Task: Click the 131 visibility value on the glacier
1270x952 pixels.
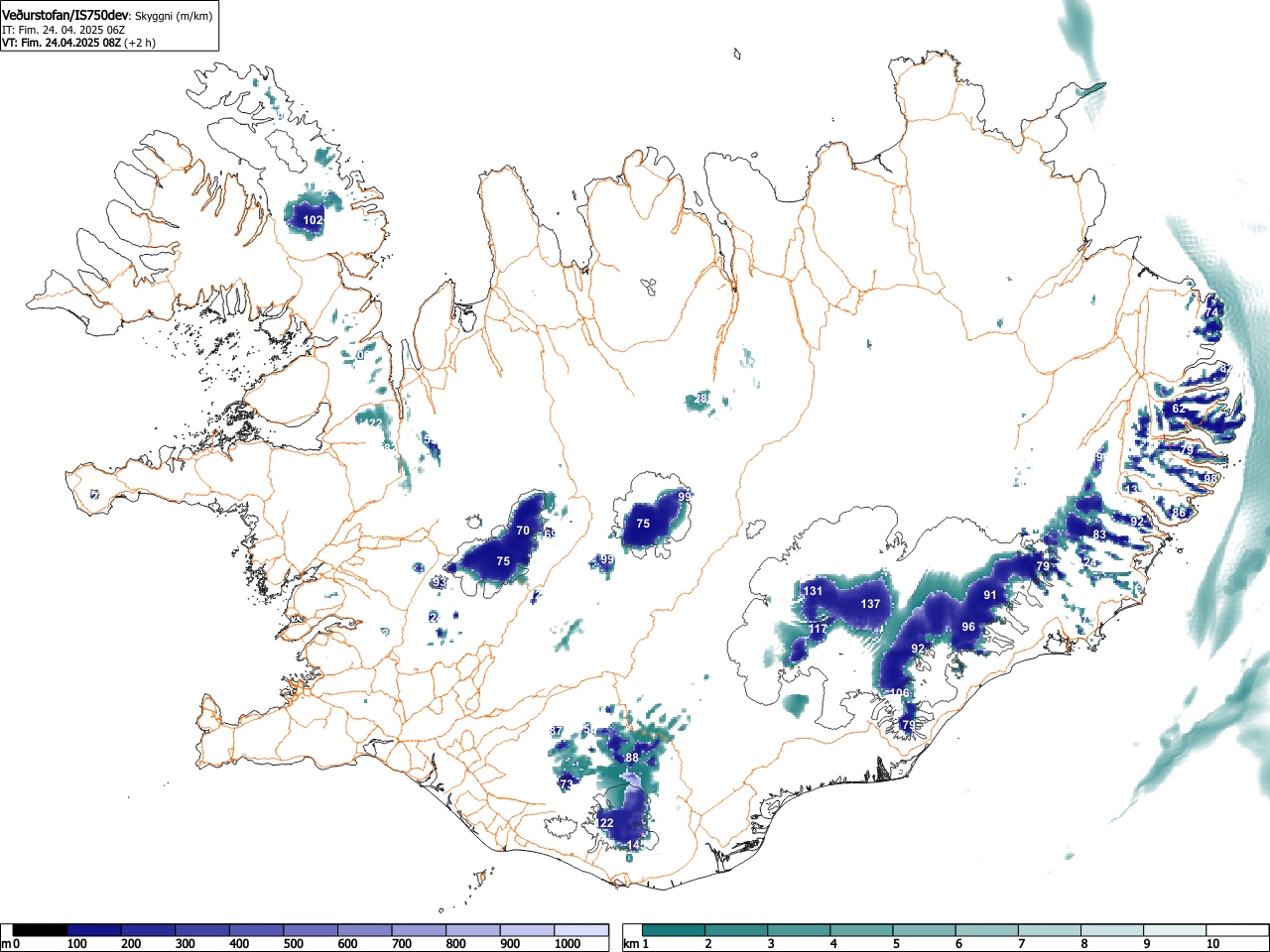Action: coord(813,591)
